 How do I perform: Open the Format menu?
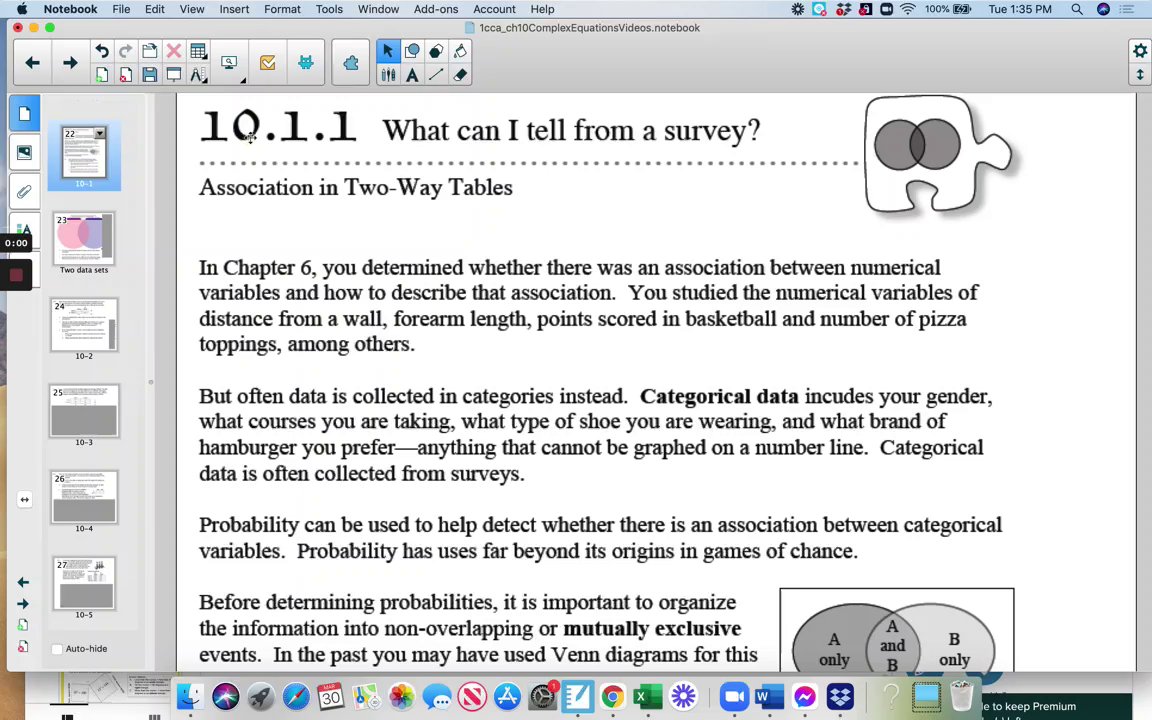(282, 9)
